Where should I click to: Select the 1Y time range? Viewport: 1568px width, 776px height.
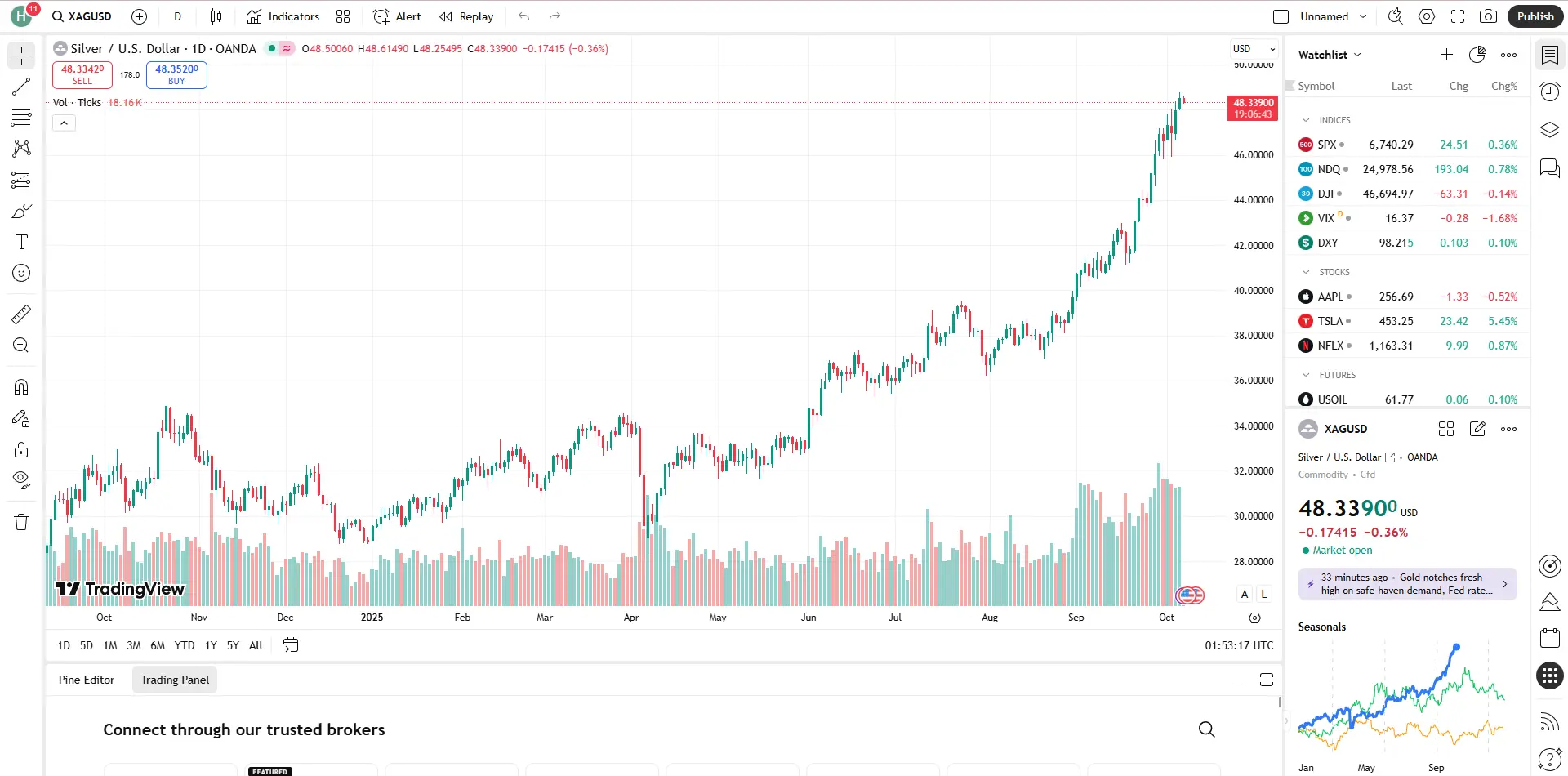pyautogui.click(x=211, y=645)
